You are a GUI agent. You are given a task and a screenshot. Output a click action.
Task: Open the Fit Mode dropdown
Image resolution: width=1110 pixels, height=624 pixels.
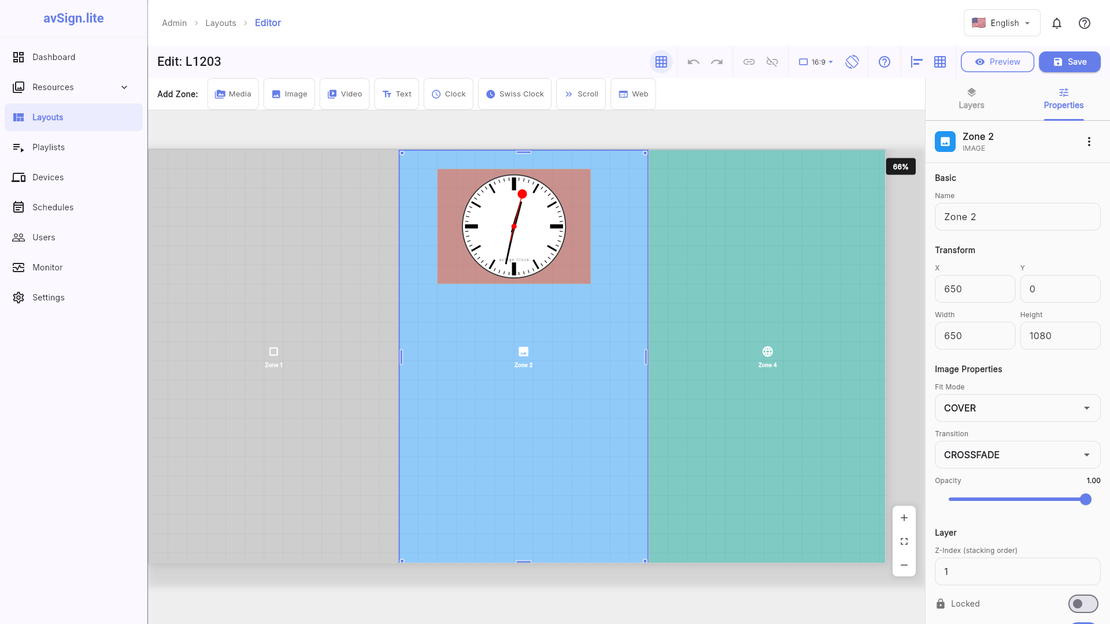point(1017,407)
